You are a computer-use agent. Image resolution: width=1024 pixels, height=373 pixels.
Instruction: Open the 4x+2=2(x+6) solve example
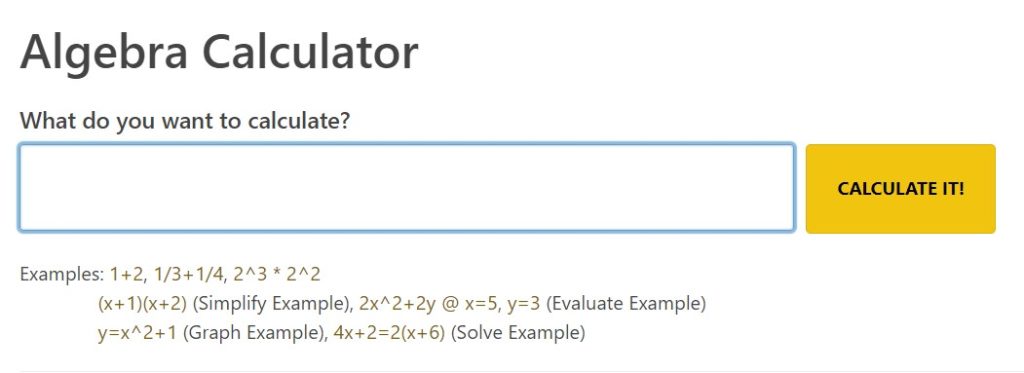point(389,333)
